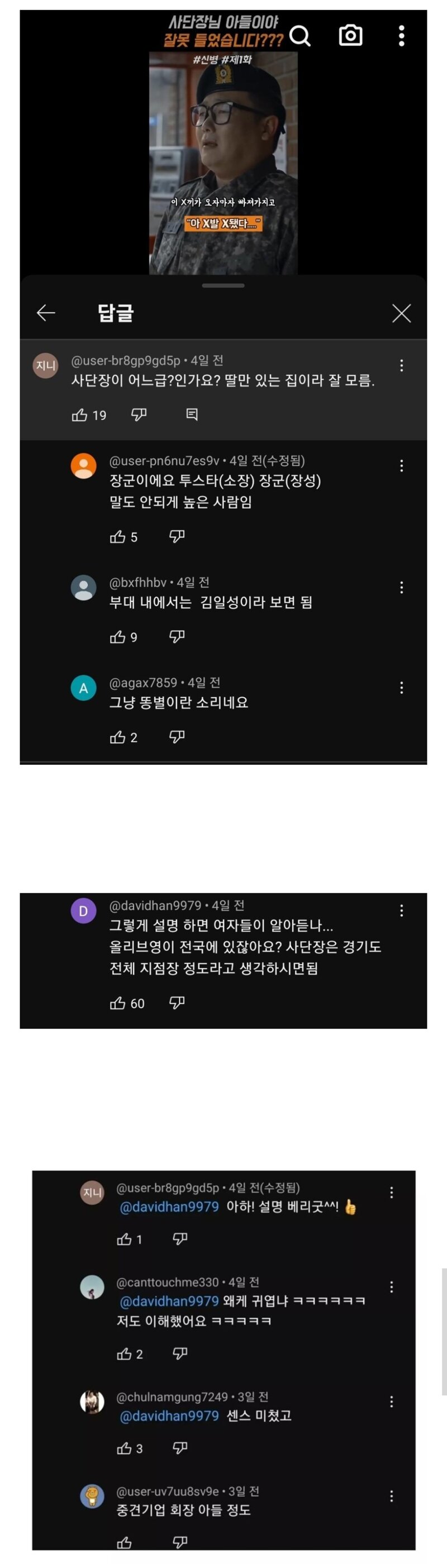Image resolution: width=447 pixels, height=1568 pixels.
Task: Open options menu for @bxfhhbv reply
Action: click(x=401, y=587)
